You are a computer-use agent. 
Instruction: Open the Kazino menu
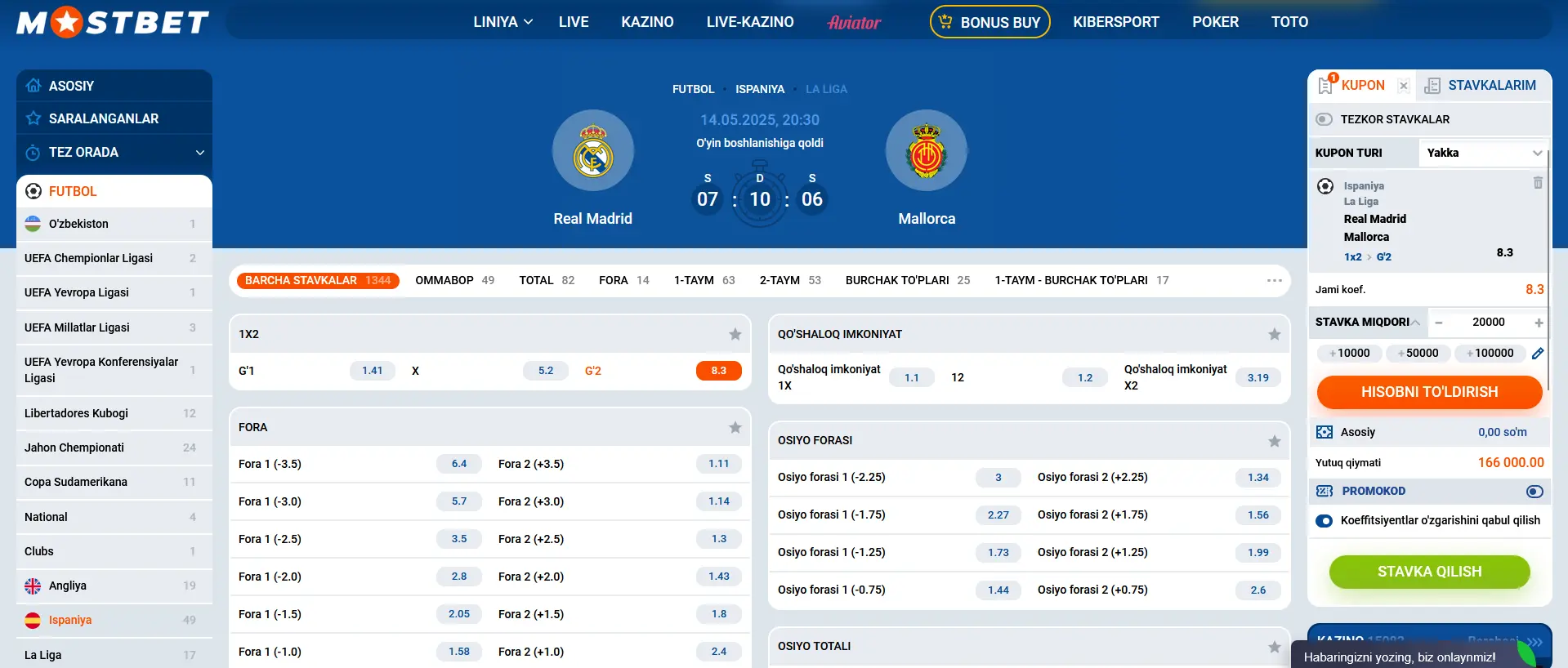point(647,22)
